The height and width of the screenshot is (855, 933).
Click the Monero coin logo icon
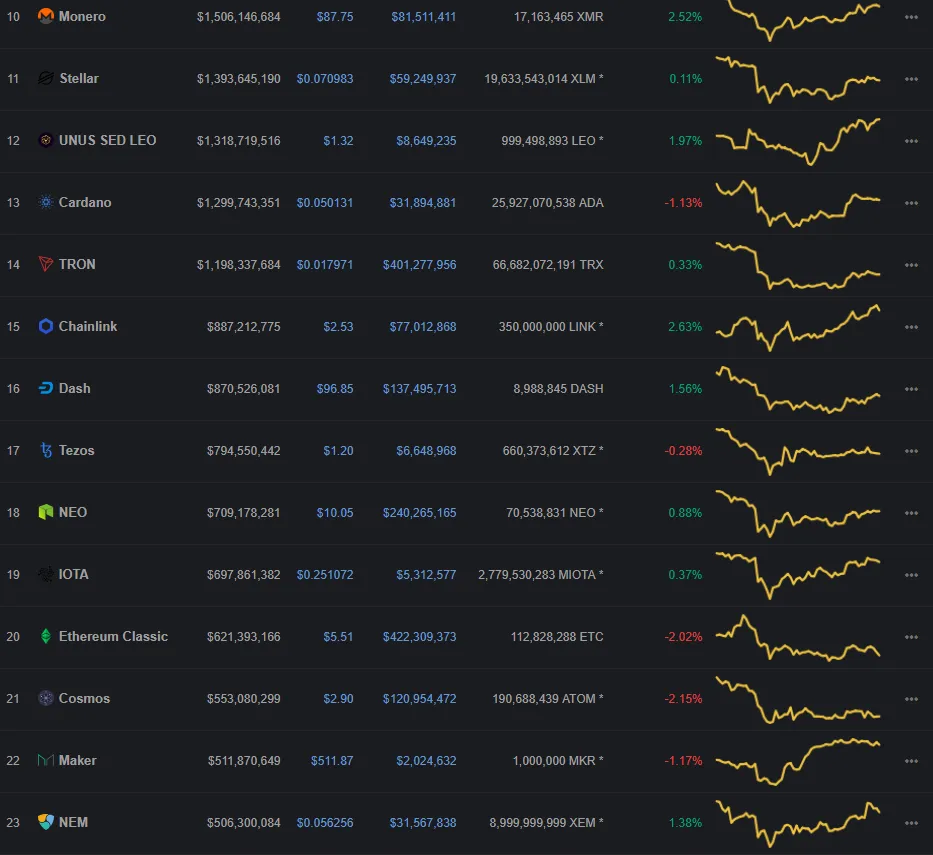[x=46, y=16]
